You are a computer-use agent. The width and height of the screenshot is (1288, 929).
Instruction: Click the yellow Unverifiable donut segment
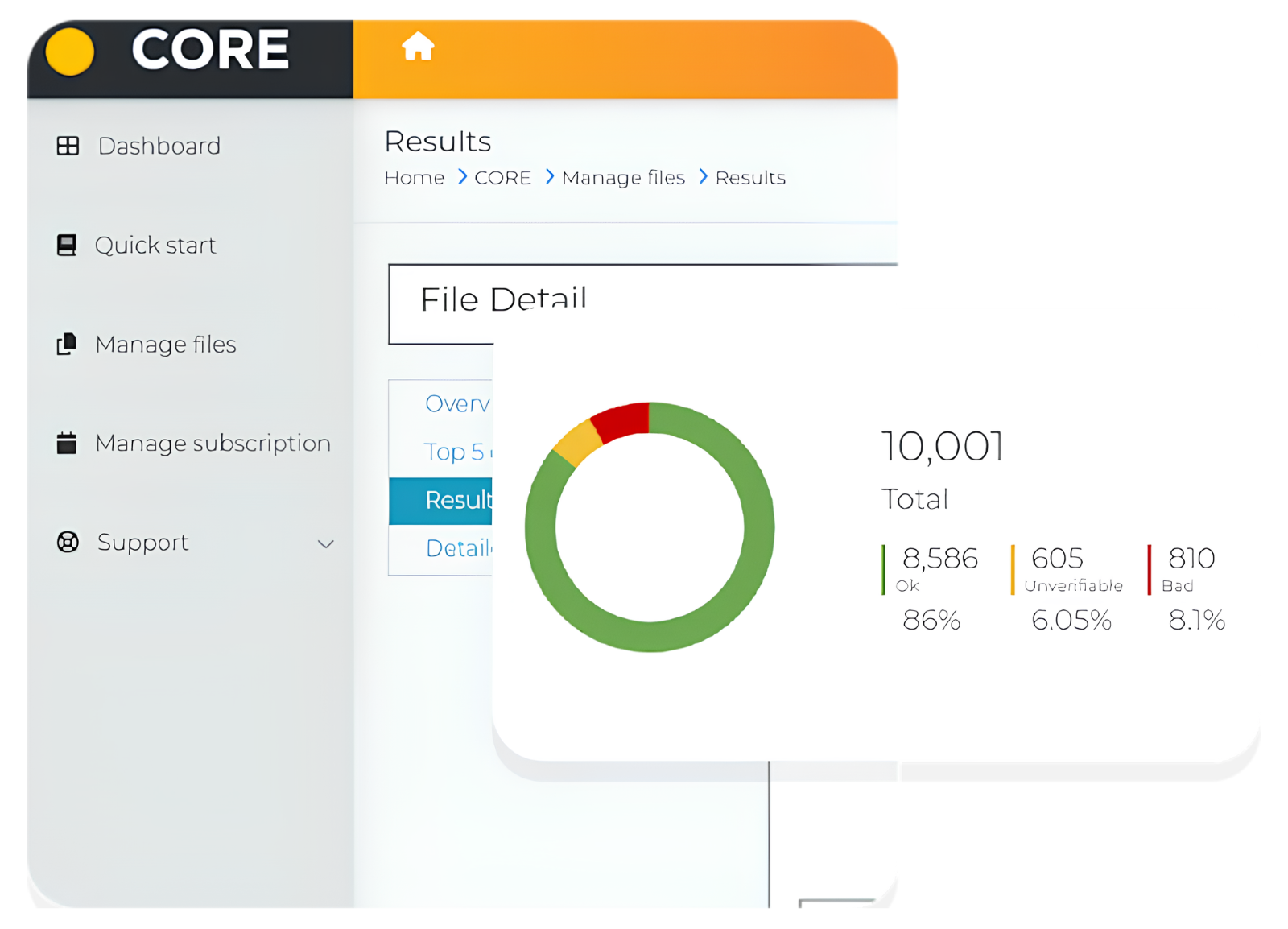(x=579, y=442)
